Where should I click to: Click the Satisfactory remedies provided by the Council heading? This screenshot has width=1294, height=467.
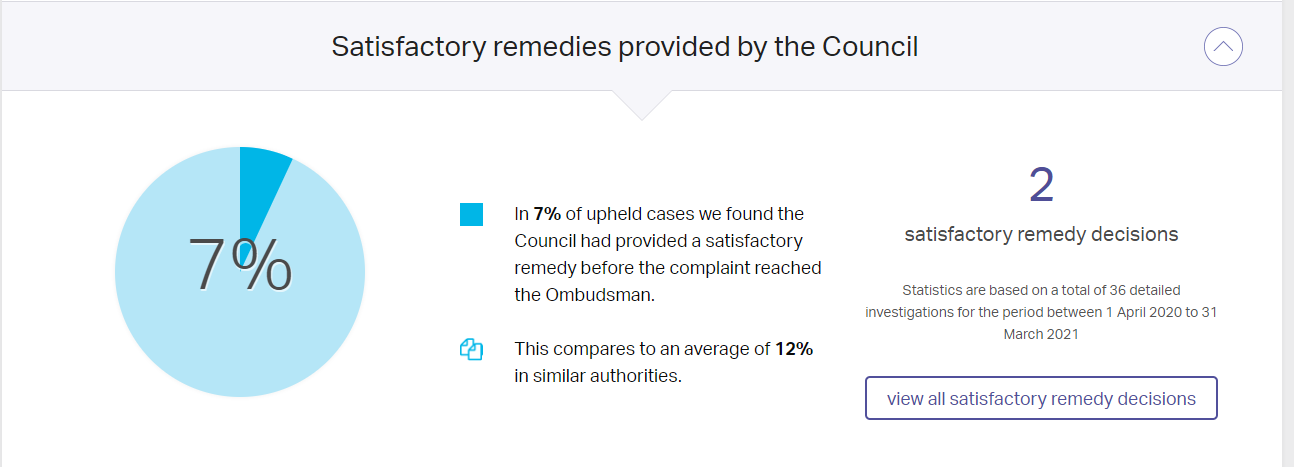click(625, 47)
